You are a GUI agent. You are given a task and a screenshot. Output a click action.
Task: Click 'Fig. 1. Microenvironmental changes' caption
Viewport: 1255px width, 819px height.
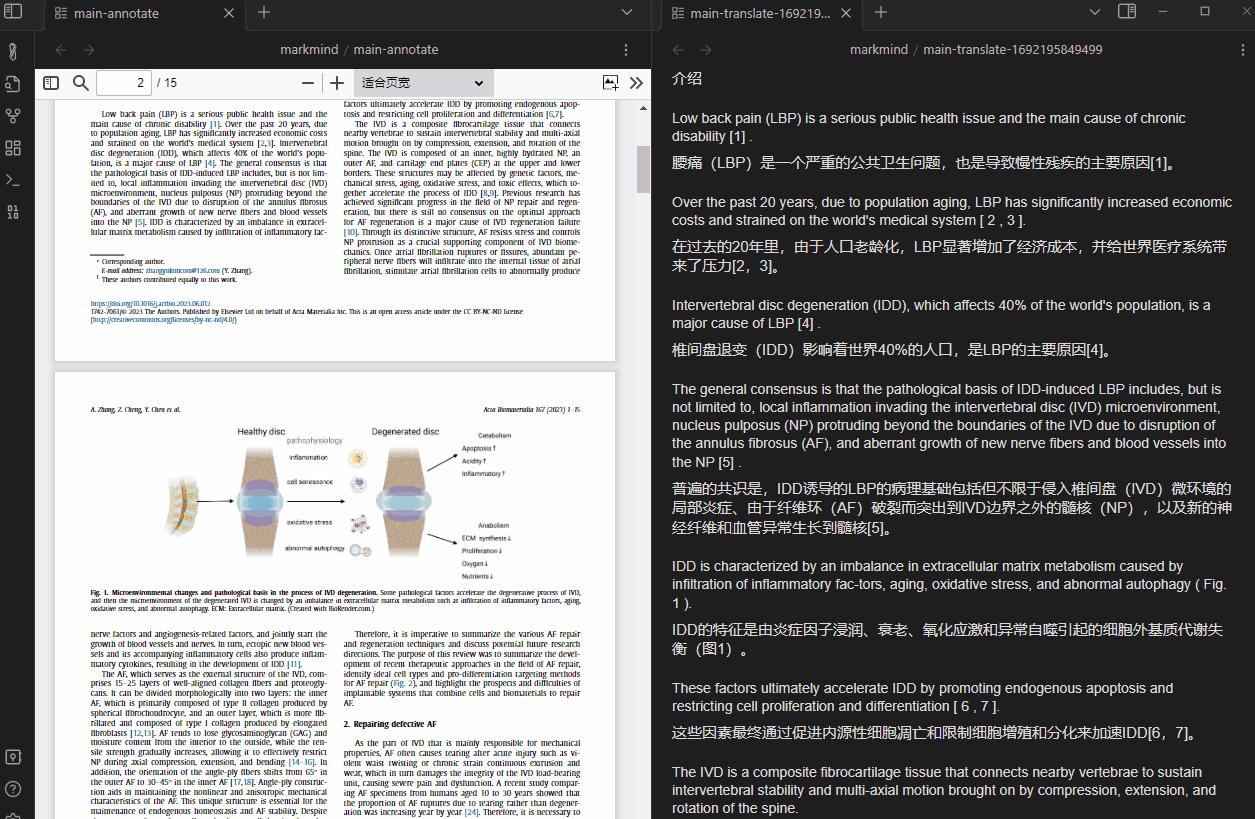click(335, 600)
